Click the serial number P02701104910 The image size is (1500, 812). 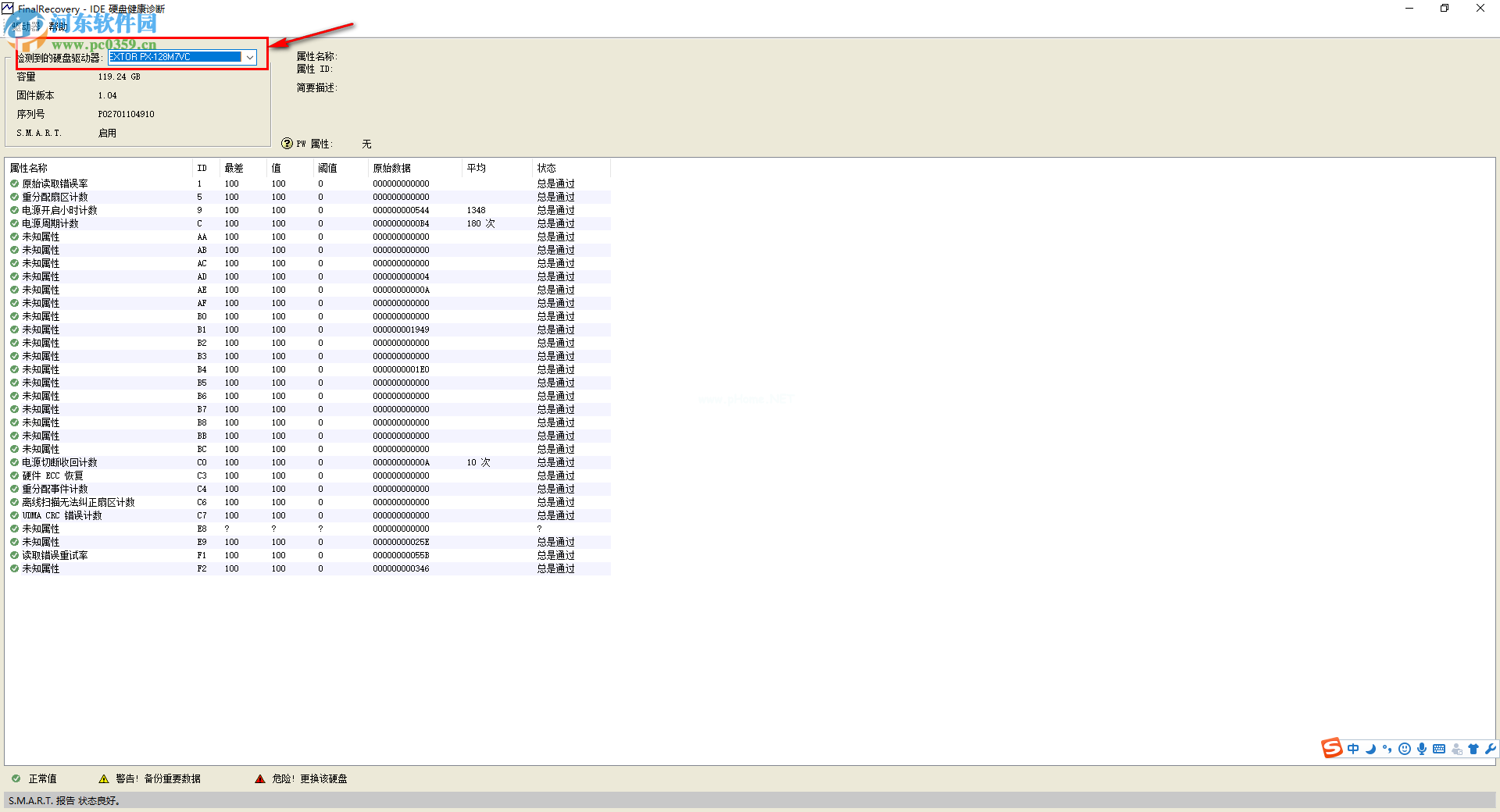click(127, 114)
